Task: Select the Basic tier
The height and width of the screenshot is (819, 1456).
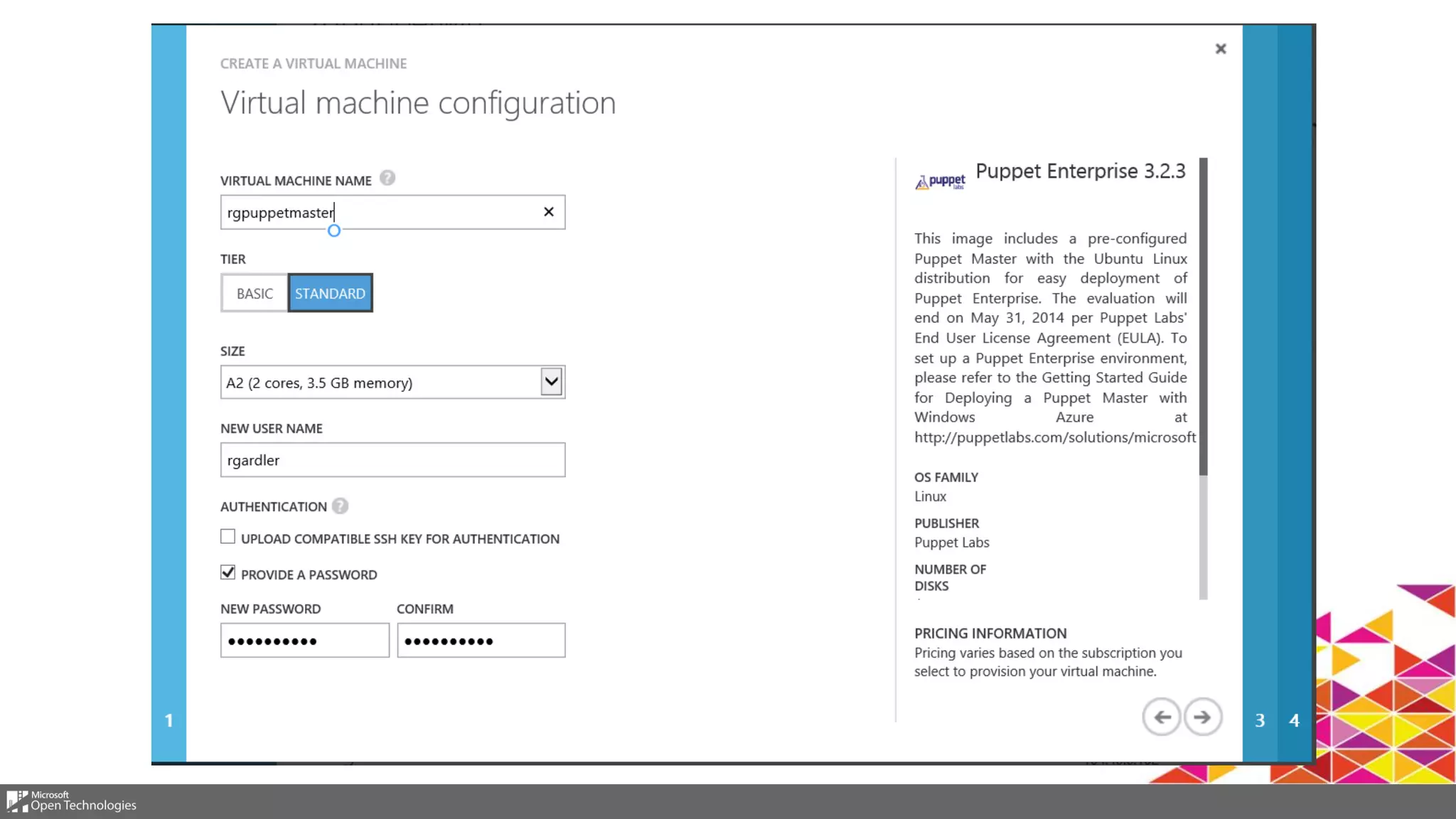Action: [255, 293]
